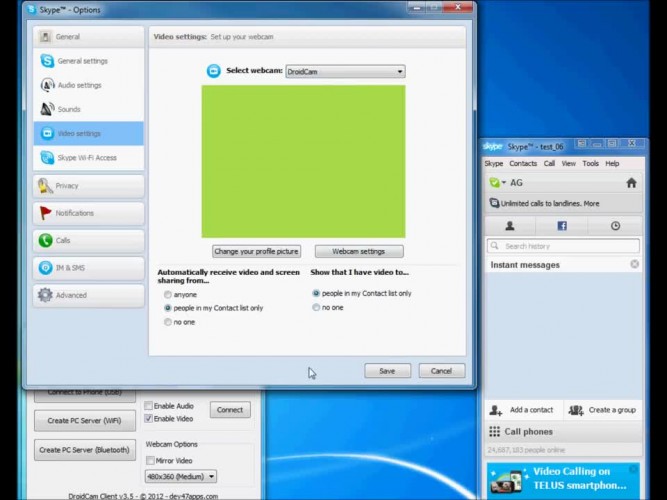
Task: Open the View menu in Skype window
Action: click(x=568, y=163)
